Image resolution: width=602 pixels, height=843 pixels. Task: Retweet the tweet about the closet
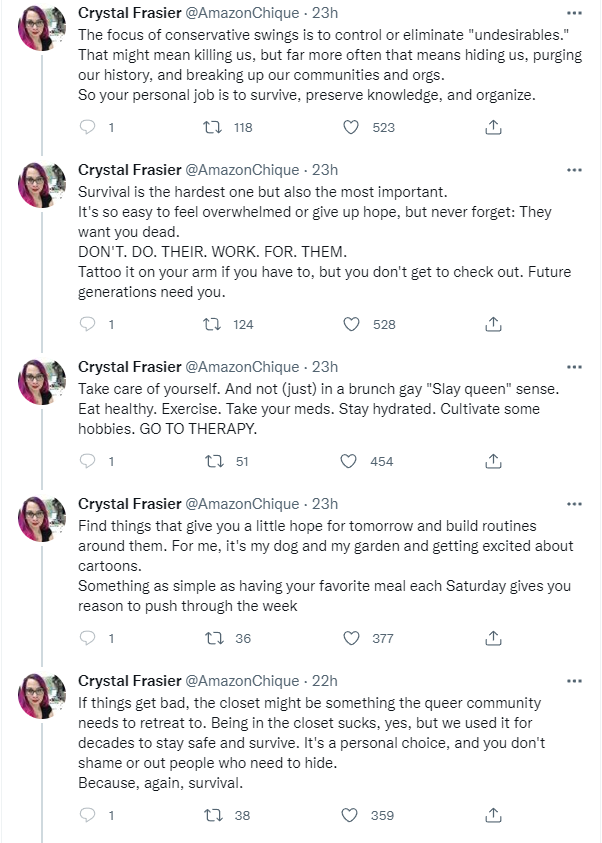tap(214, 816)
